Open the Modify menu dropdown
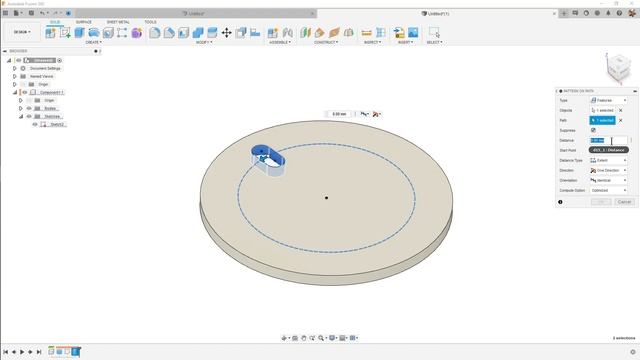This screenshot has height=360, width=640. pyautogui.click(x=204, y=42)
